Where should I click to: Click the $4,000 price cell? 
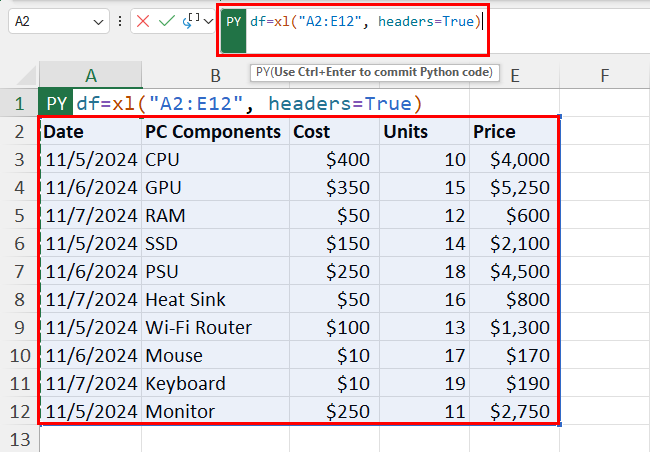point(514,159)
